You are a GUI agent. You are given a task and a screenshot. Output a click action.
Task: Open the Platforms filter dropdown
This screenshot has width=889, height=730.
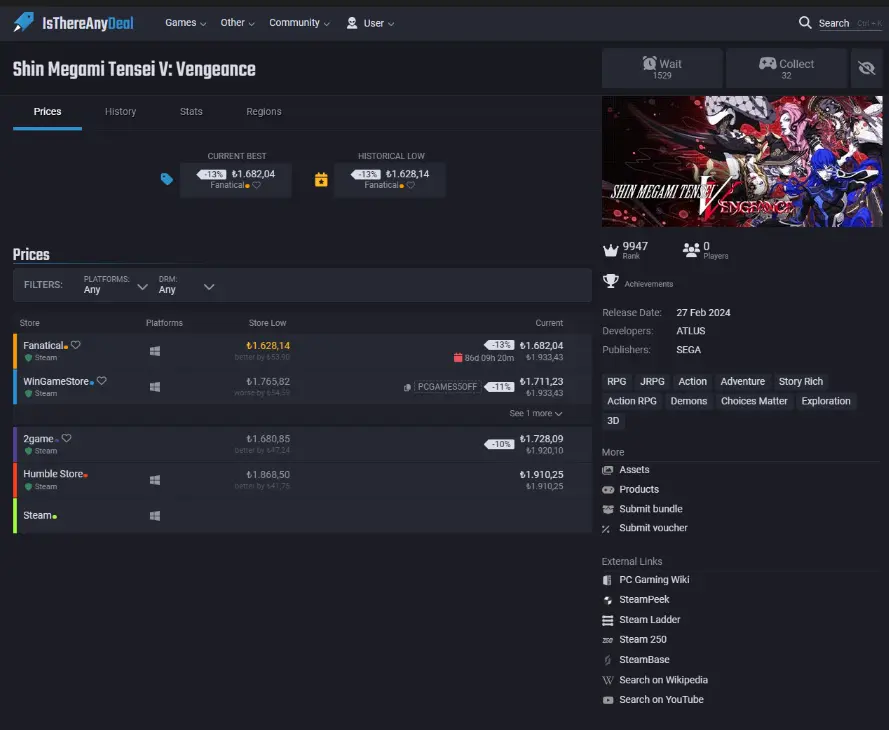116,285
